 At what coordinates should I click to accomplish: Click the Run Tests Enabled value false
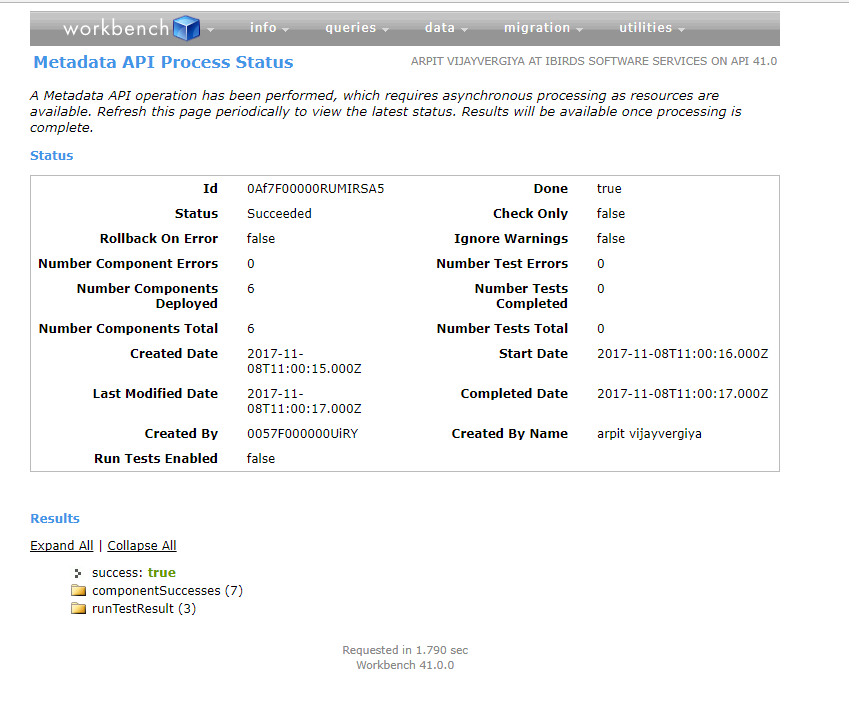[x=261, y=459]
